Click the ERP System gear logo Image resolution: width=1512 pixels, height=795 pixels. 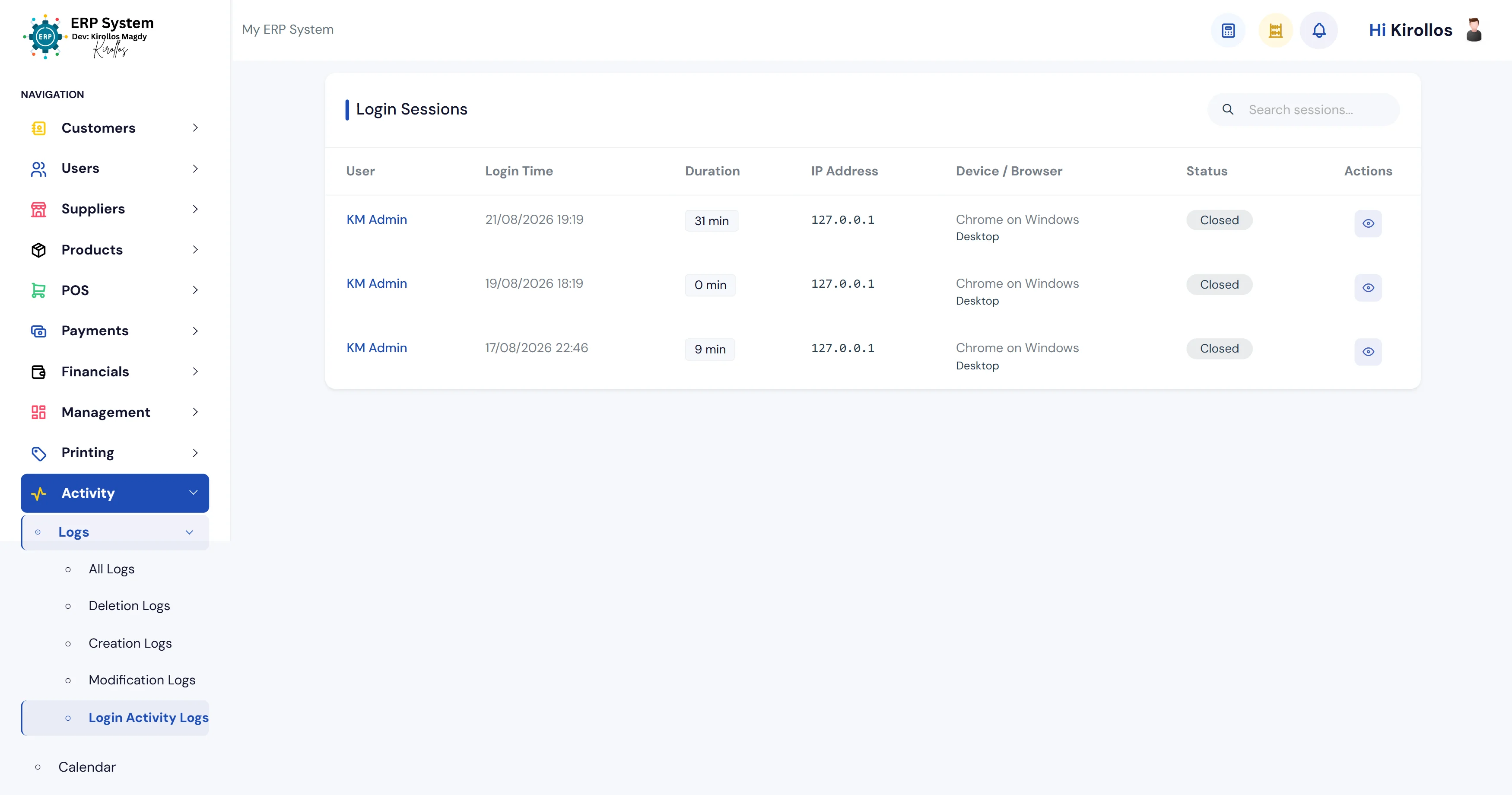pyautogui.click(x=45, y=36)
